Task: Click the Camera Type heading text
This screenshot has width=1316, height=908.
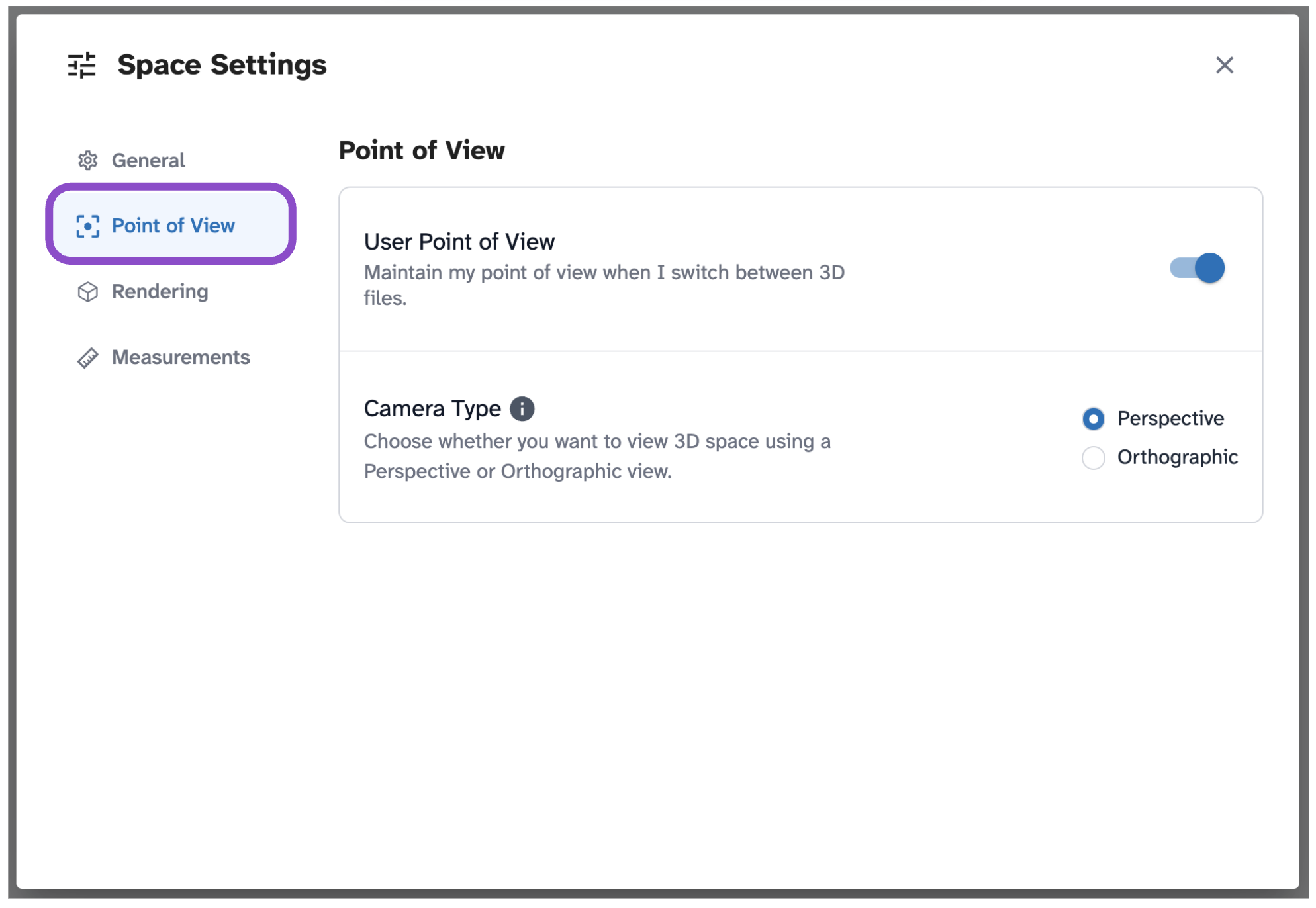Action: (x=432, y=409)
